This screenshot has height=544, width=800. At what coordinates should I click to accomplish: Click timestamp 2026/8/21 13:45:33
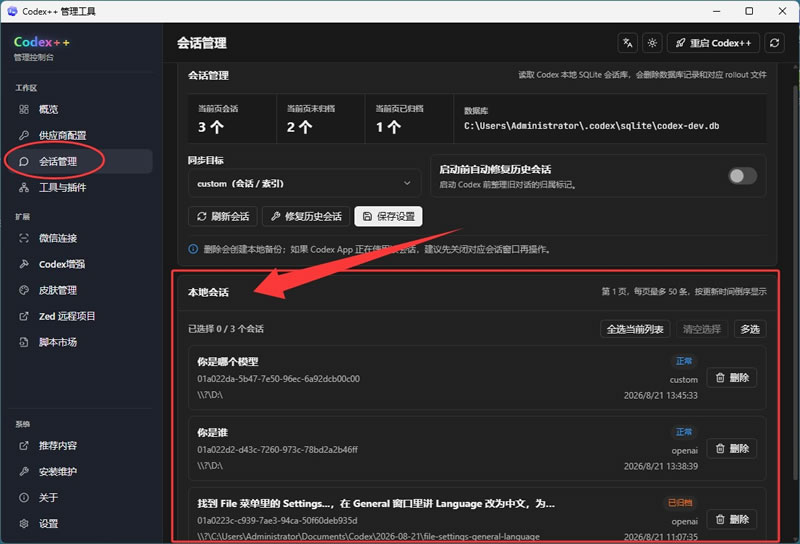661,395
